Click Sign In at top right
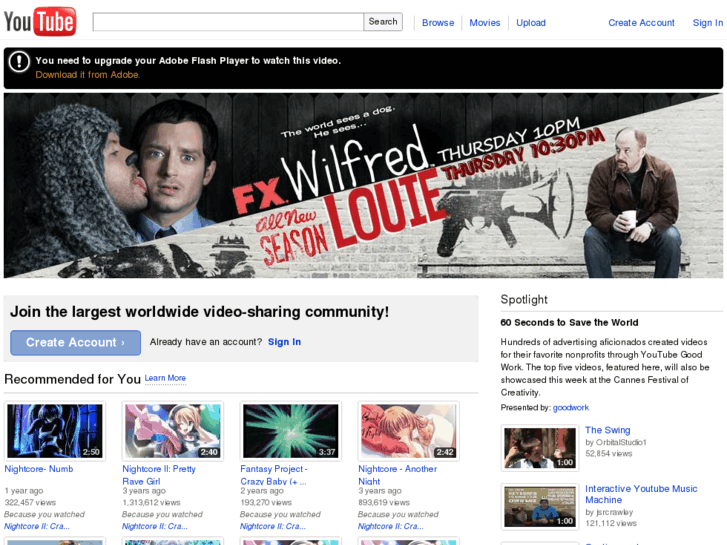 [708, 23]
